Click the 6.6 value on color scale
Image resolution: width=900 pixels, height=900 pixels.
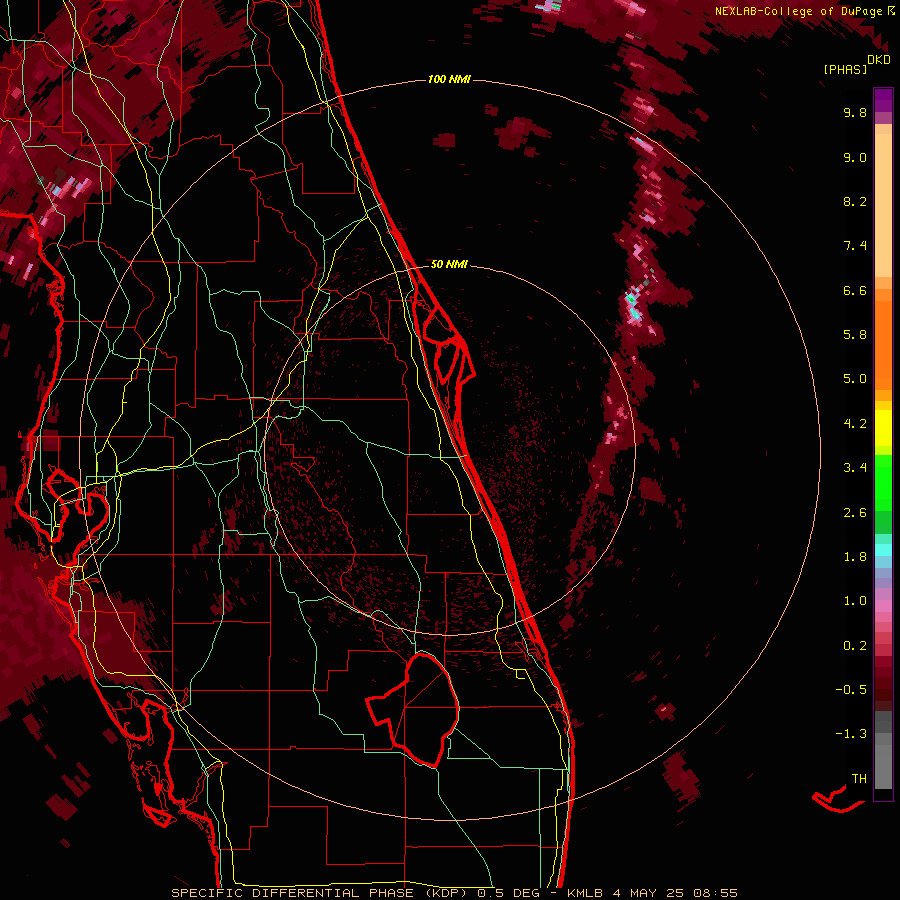pyautogui.click(x=855, y=290)
